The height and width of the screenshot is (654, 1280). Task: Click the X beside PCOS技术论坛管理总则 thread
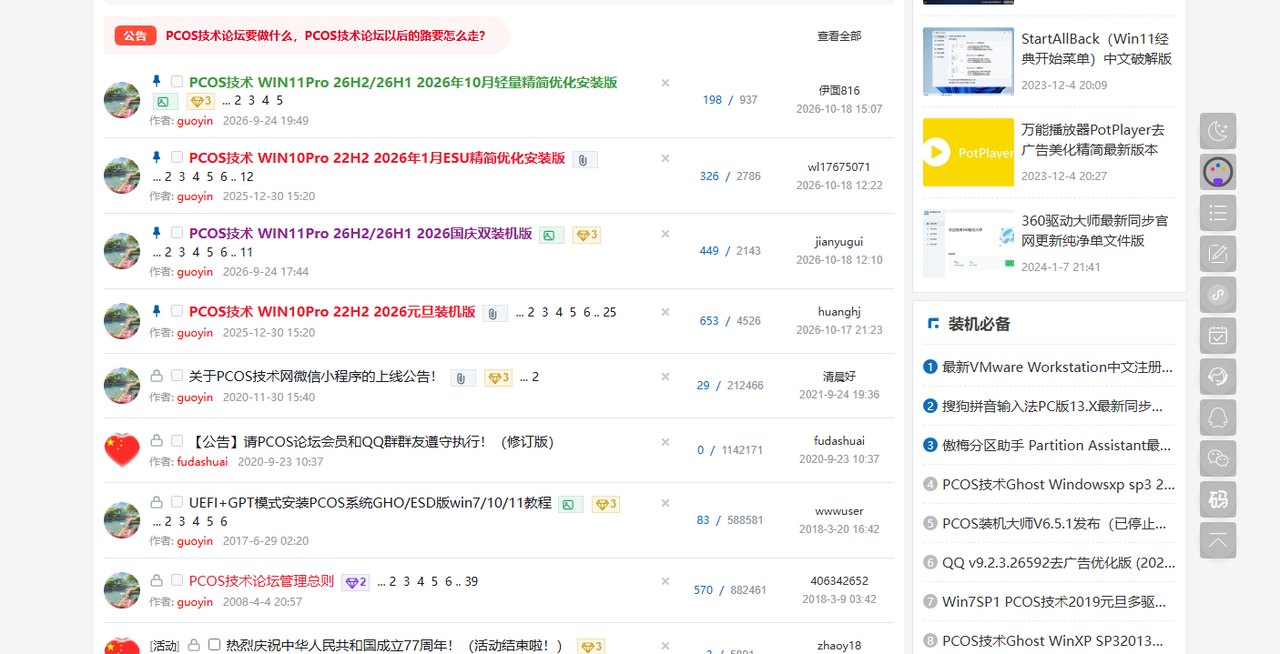(665, 581)
